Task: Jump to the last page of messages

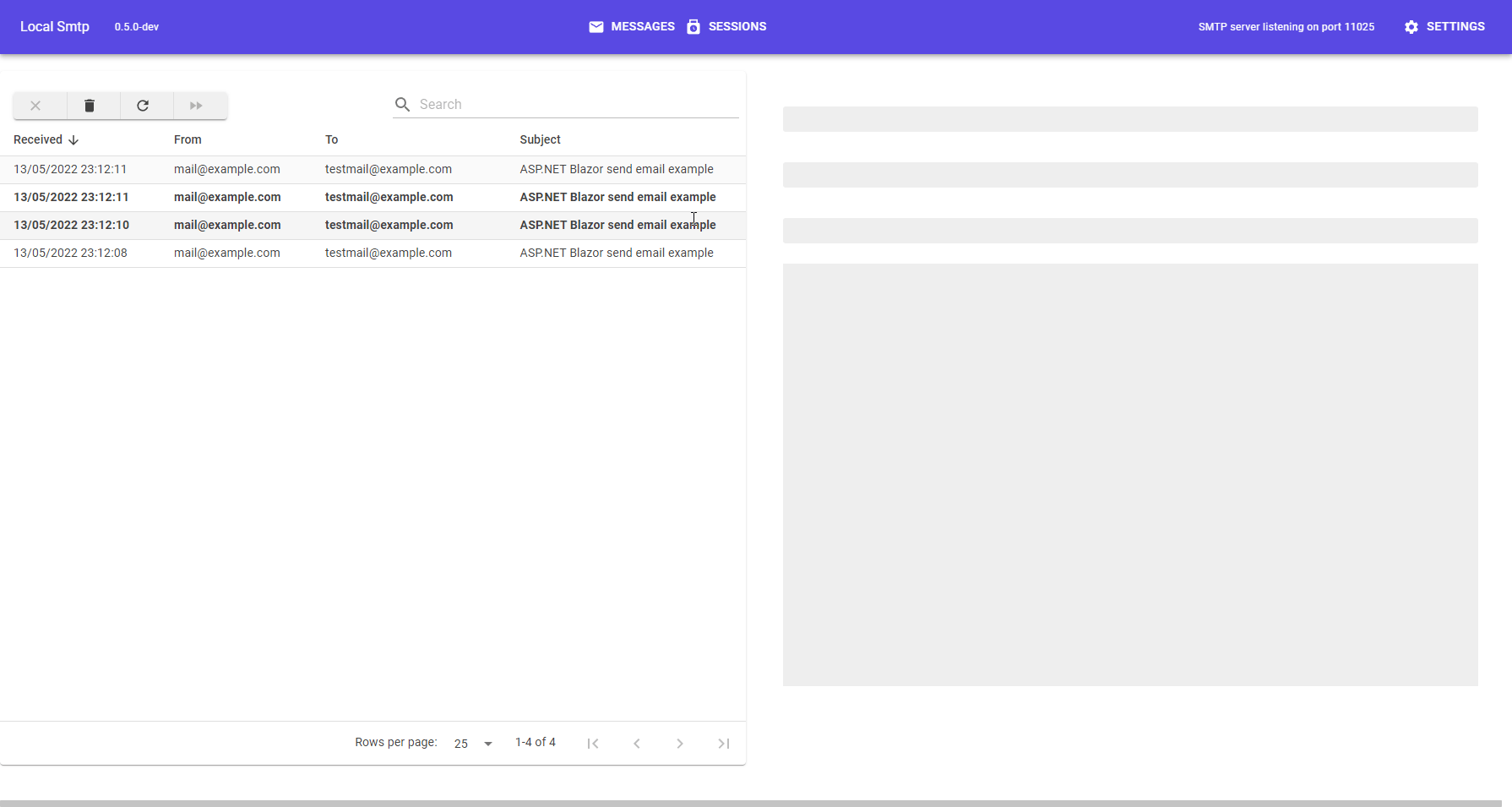Action: click(x=723, y=743)
